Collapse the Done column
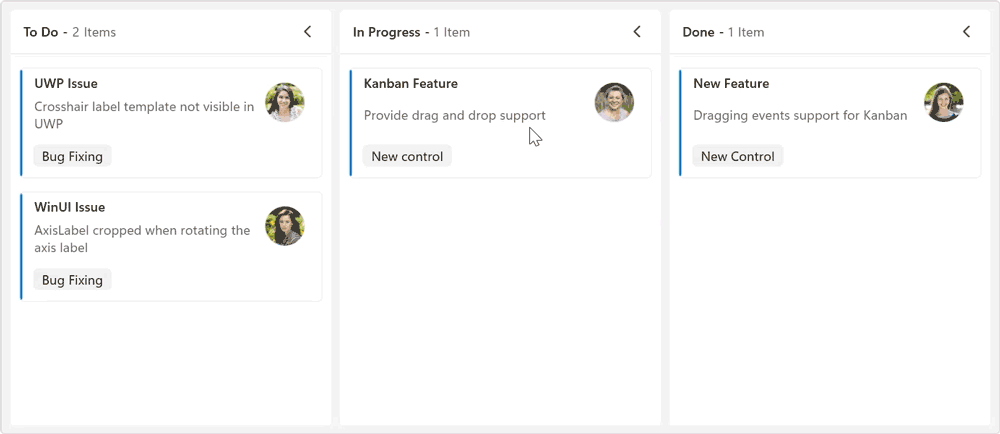The height and width of the screenshot is (434, 1000). point(966,32)
